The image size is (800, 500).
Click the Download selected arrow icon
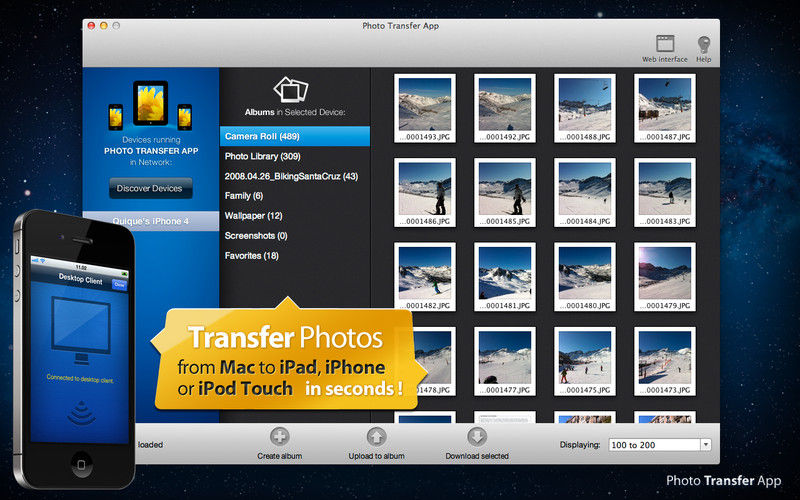(477, 436)
